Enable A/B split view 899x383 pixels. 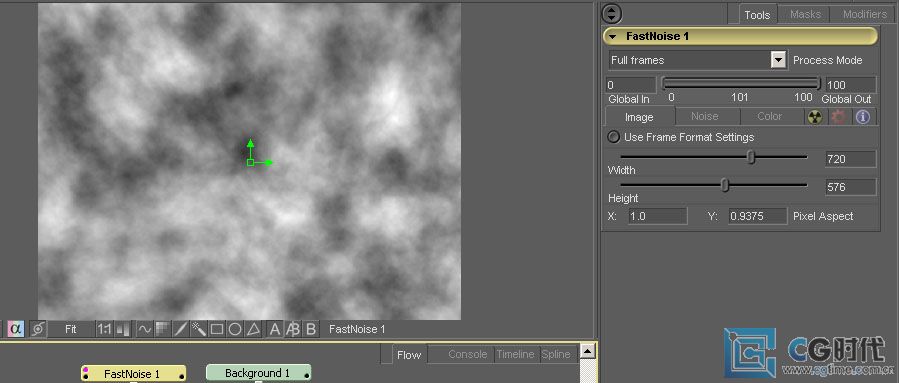292,329
